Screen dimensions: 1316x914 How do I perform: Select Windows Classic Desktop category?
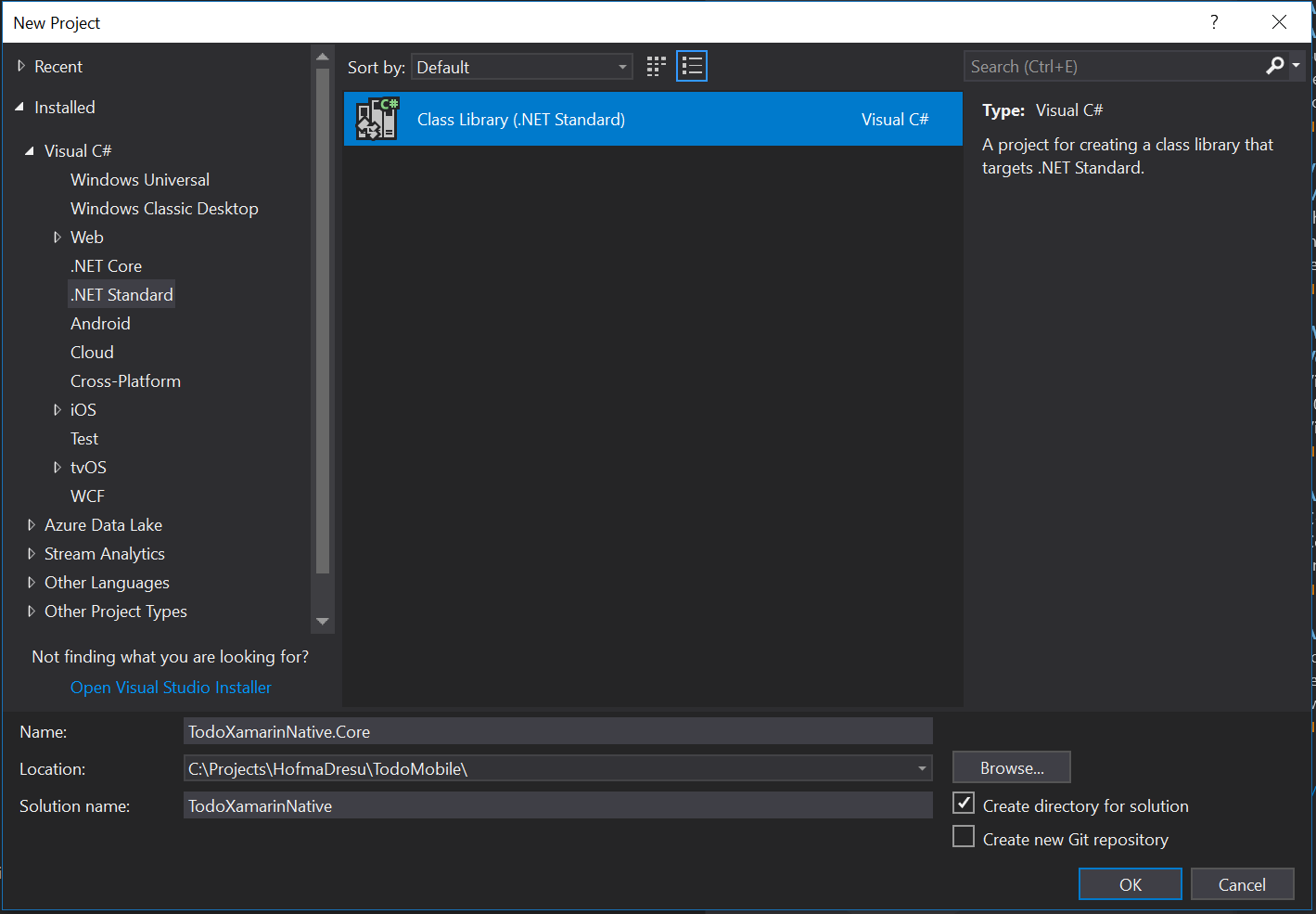(164, 209)
